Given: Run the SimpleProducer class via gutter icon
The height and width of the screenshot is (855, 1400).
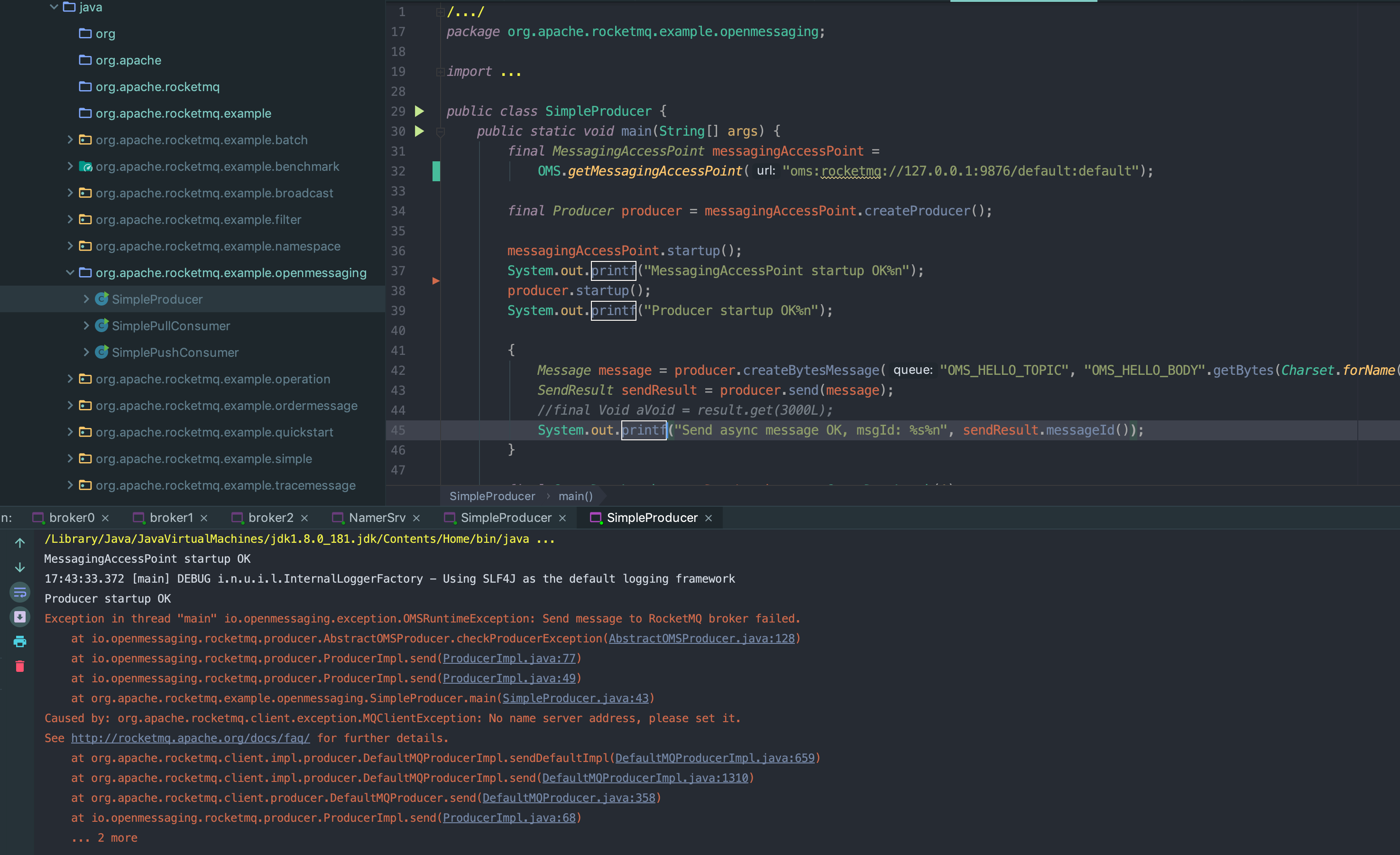Looking at the screenshot, I should point(419,112).
